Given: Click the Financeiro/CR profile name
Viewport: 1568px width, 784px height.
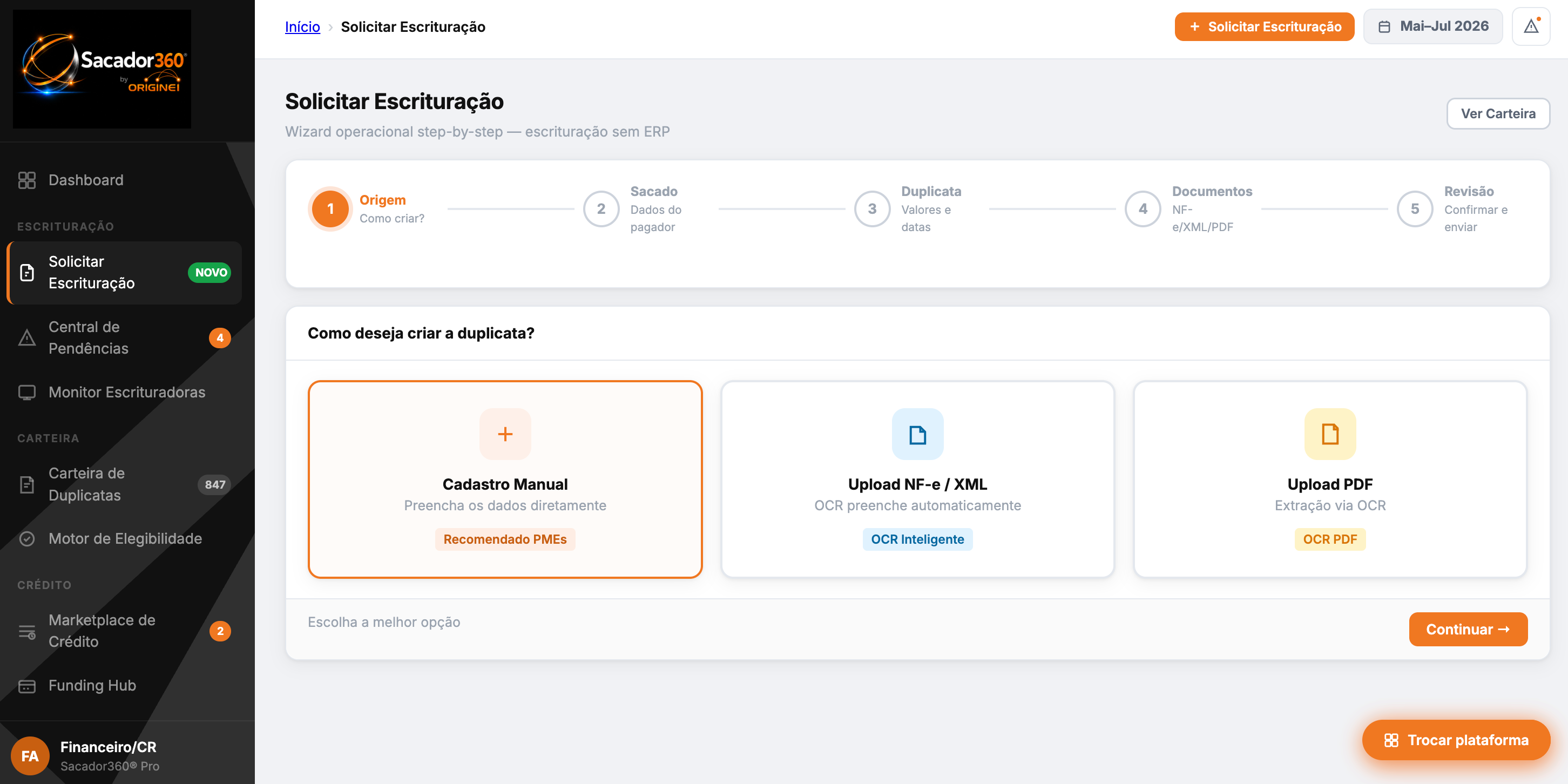Looking at the screenshot, I should click(109, 747).
